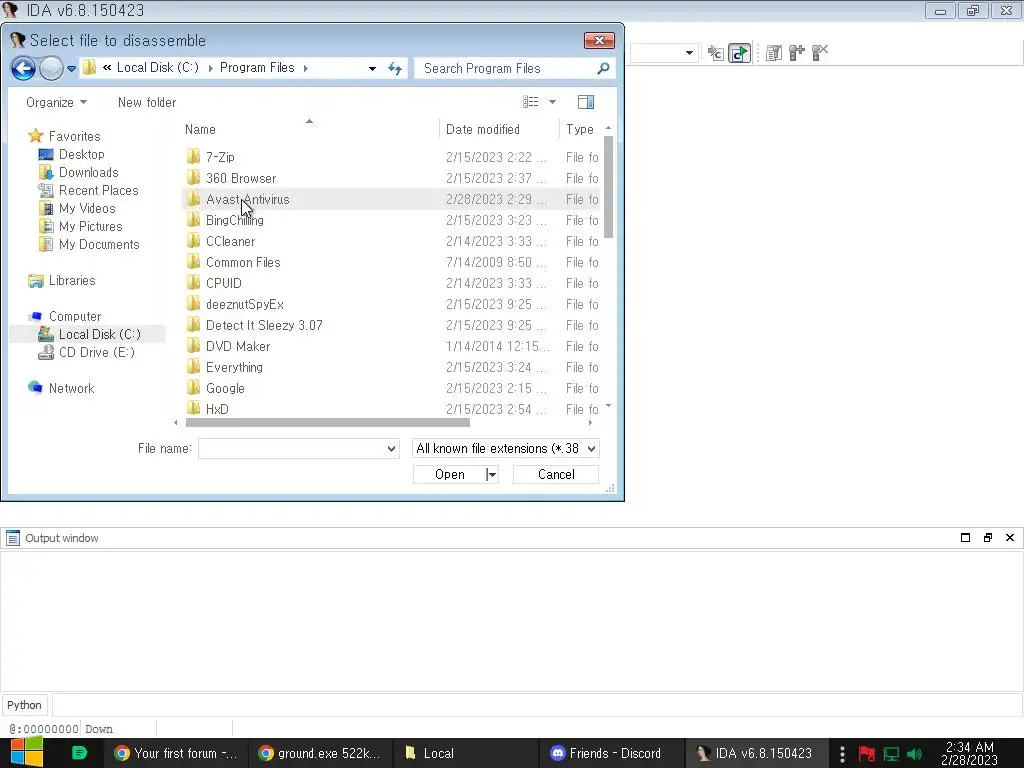1024x768 pixels.
Task: Click the IDA breakpoint list toolbar icon
Action: point(774,53)
